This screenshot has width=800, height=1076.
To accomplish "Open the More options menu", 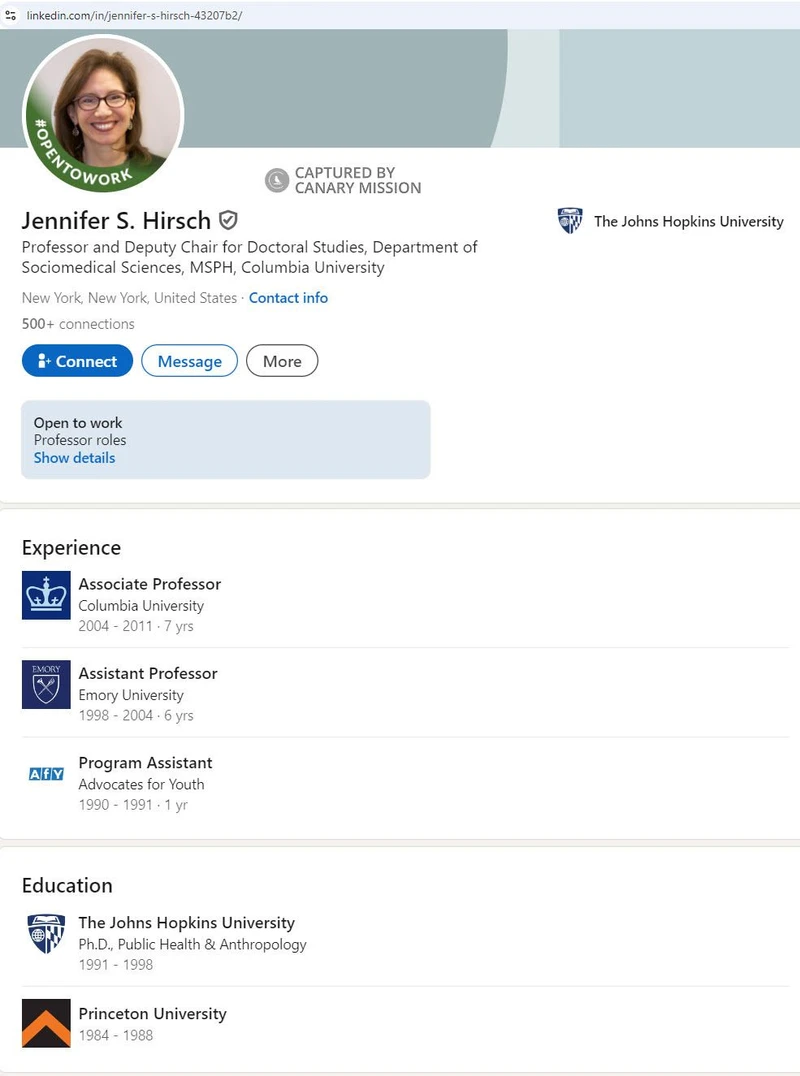I will (x=282, y=361).
